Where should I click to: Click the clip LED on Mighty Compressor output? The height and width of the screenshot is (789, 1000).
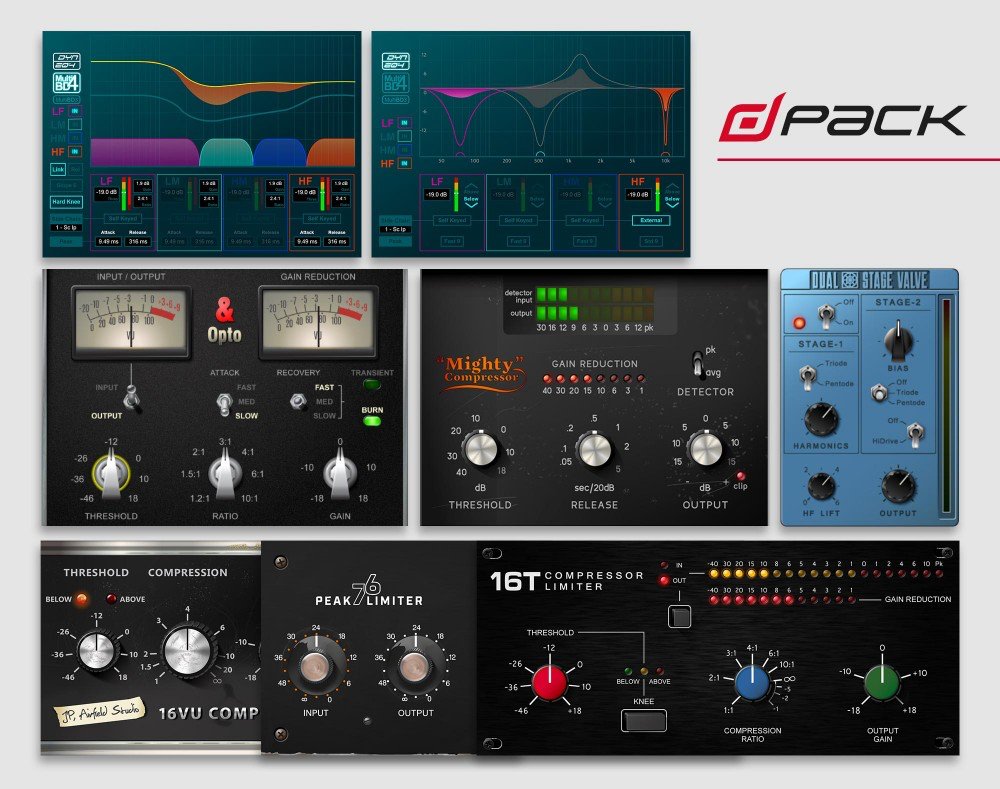coord(741,476)
